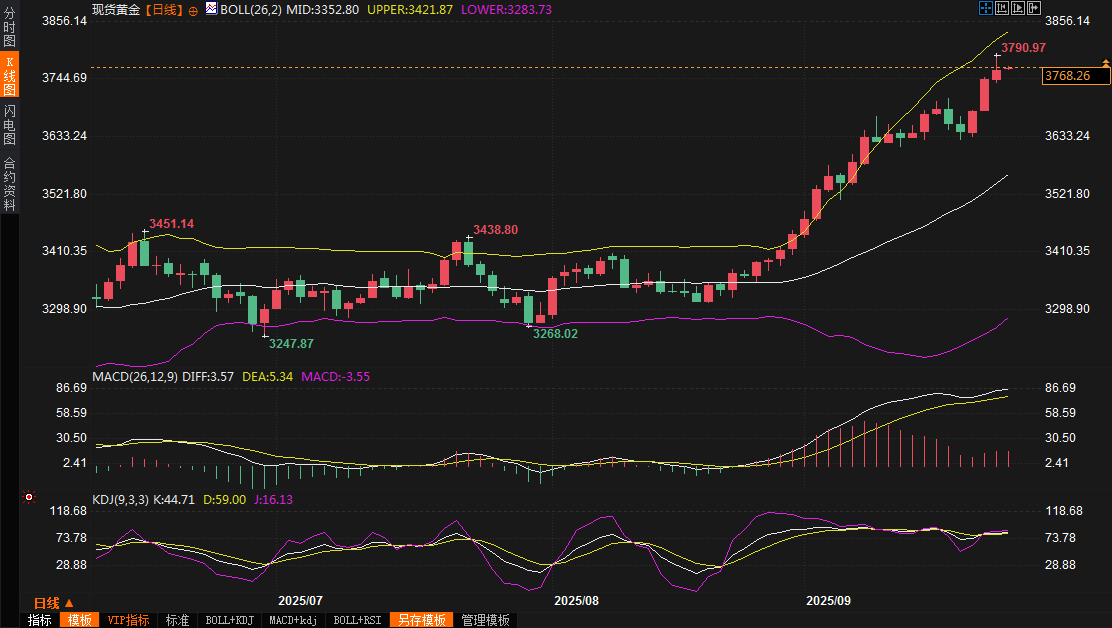Click the MID:3352.80 value
This screenshot has width=1112, height=628.
[322, 10]
